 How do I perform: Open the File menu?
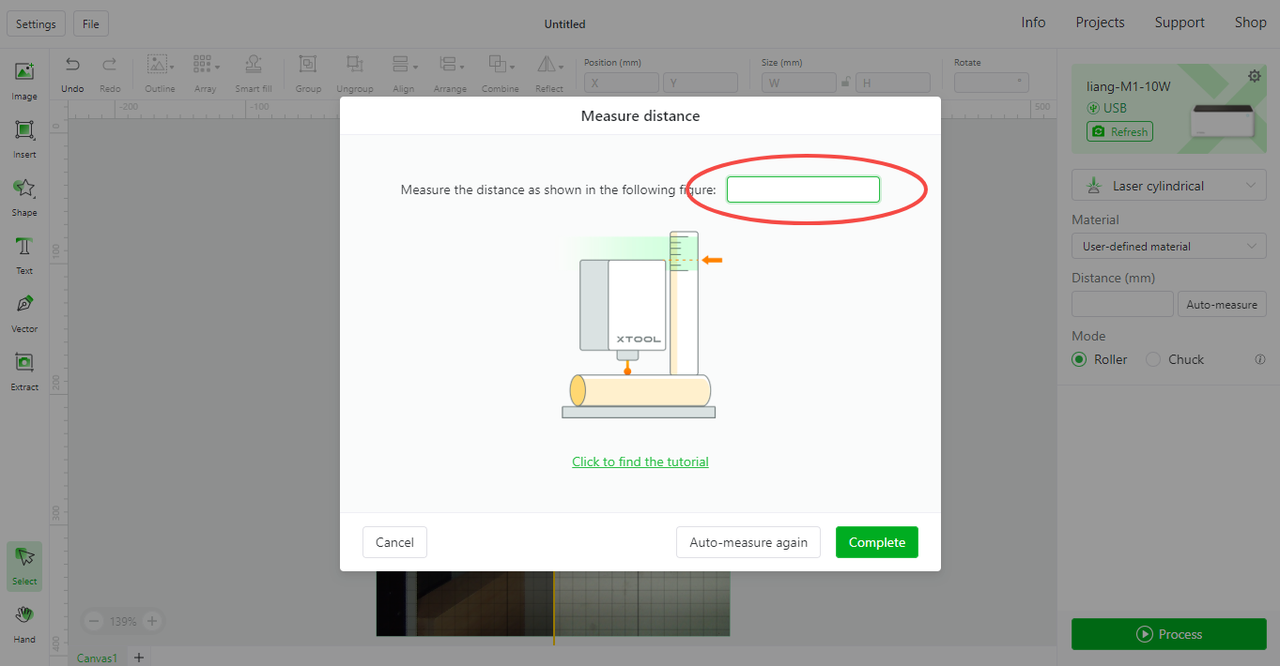pos(91,24)
